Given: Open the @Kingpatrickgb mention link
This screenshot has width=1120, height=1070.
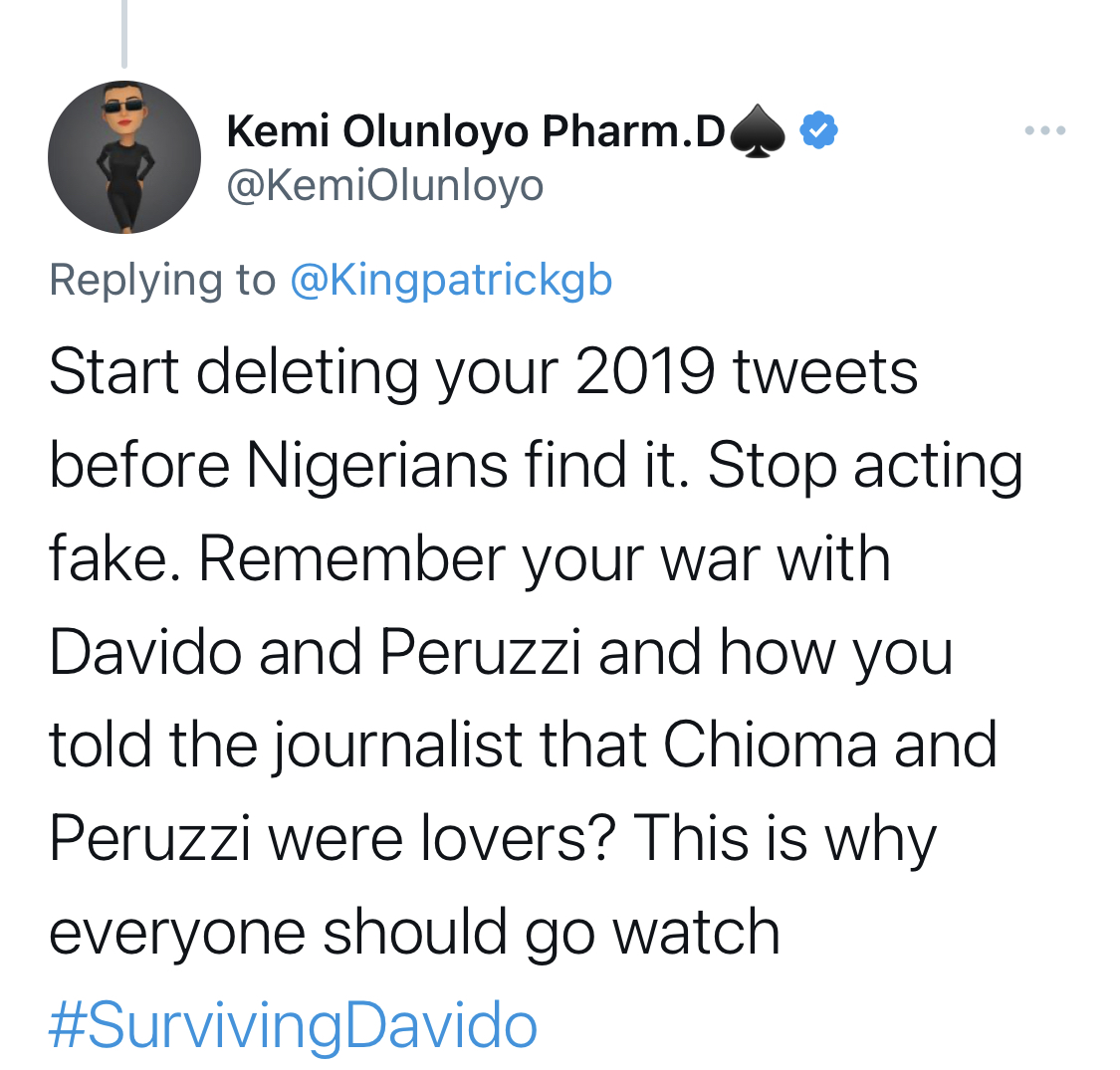Looking at the screenshot, I should pos(451,280).
